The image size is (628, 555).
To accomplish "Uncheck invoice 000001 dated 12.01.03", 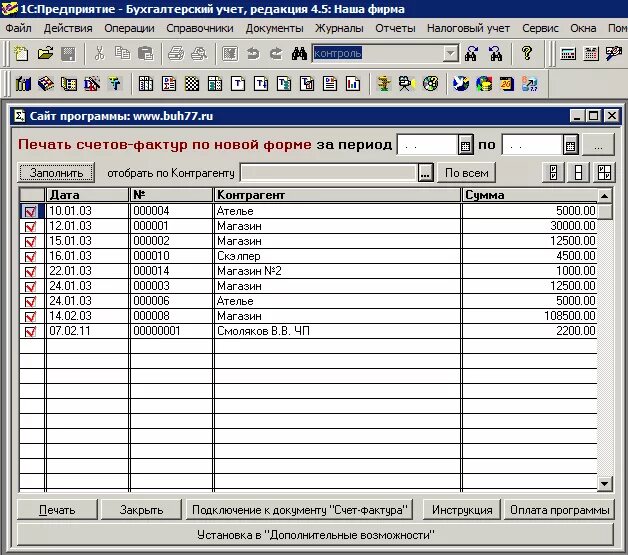I will (x=30, y=227).
